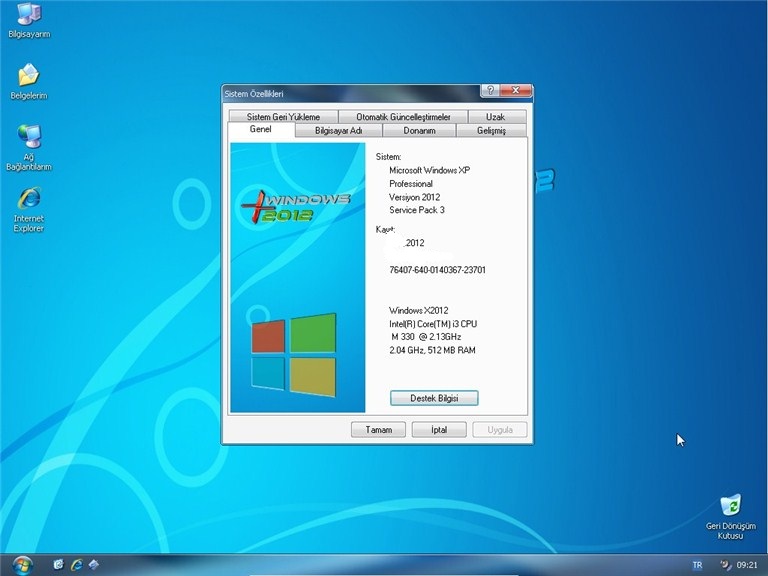Image resolution: width=768 pixels, height=576 pixels.
Task: Click the Uygula button
Action: 500,430
